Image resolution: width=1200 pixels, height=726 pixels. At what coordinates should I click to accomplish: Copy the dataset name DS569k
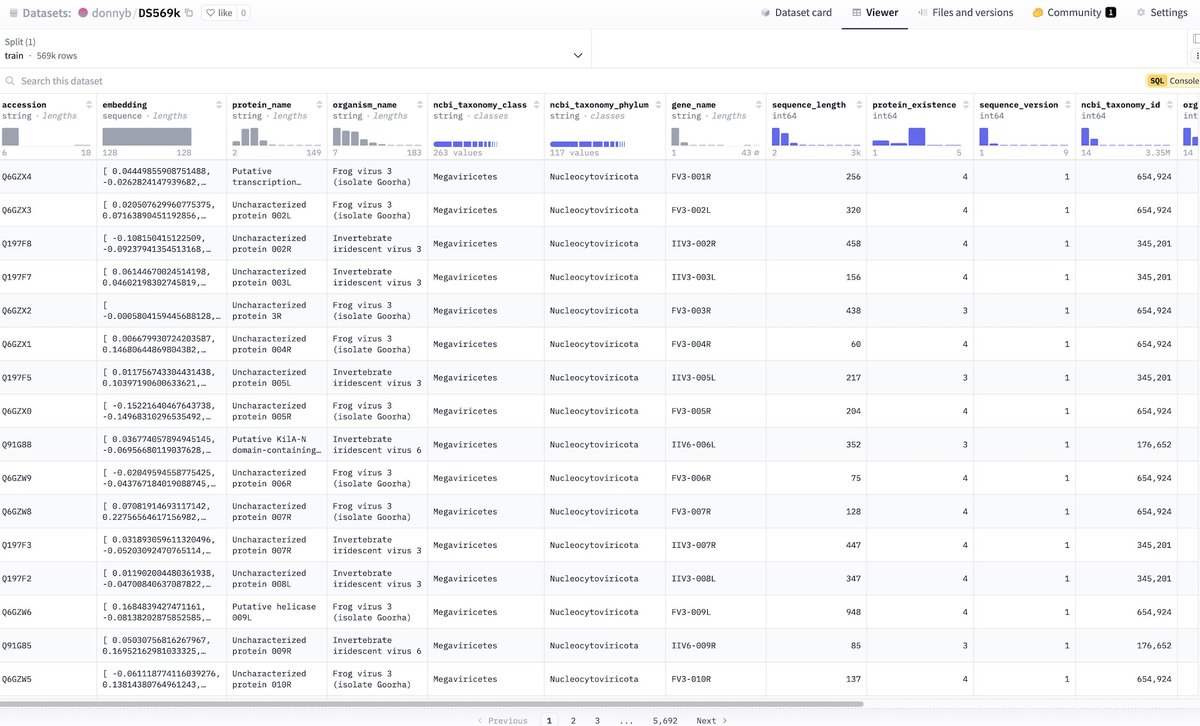[x=190, y=13]
